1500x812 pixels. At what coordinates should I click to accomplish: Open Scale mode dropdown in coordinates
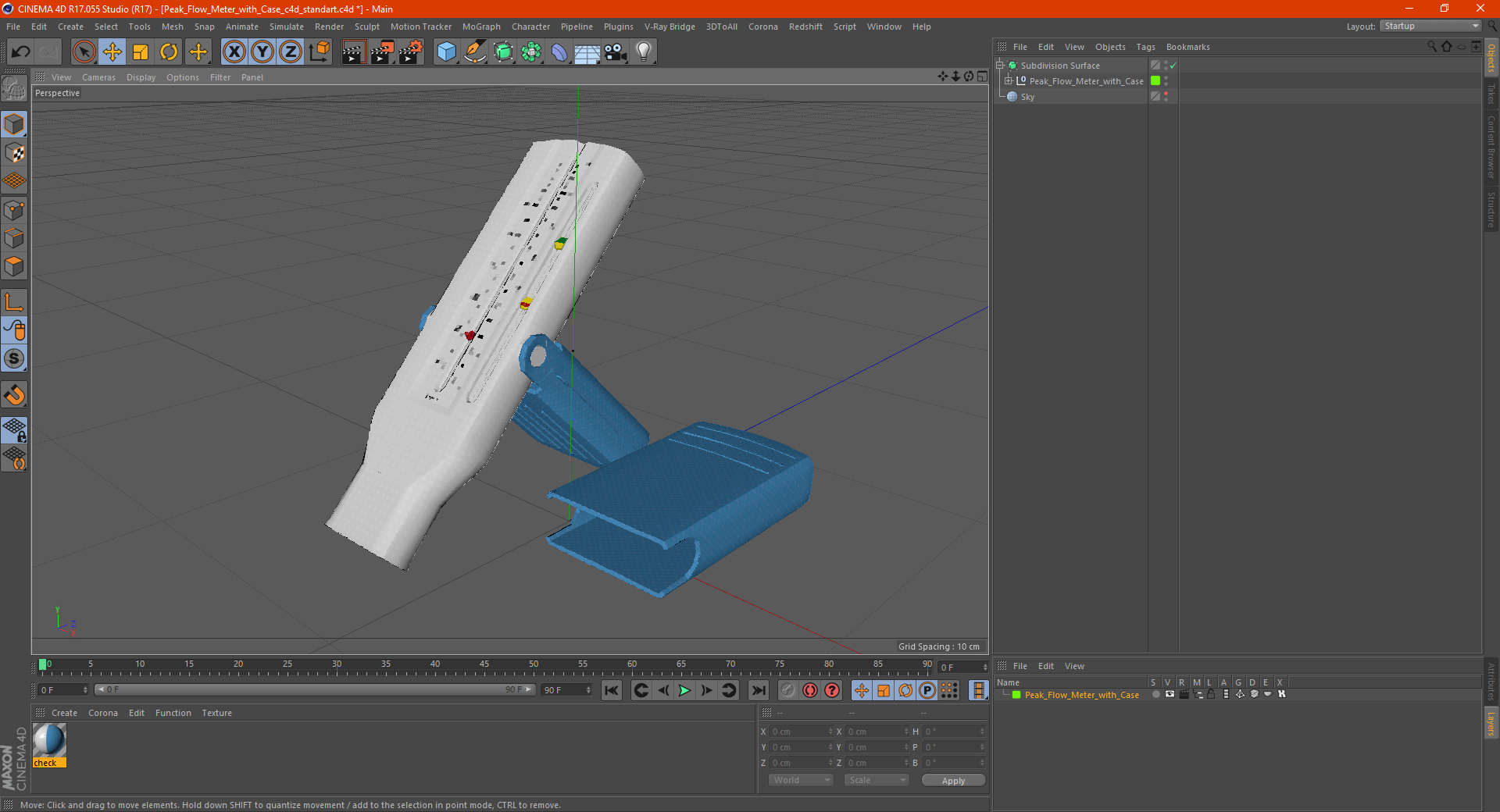tap(877, 780)
